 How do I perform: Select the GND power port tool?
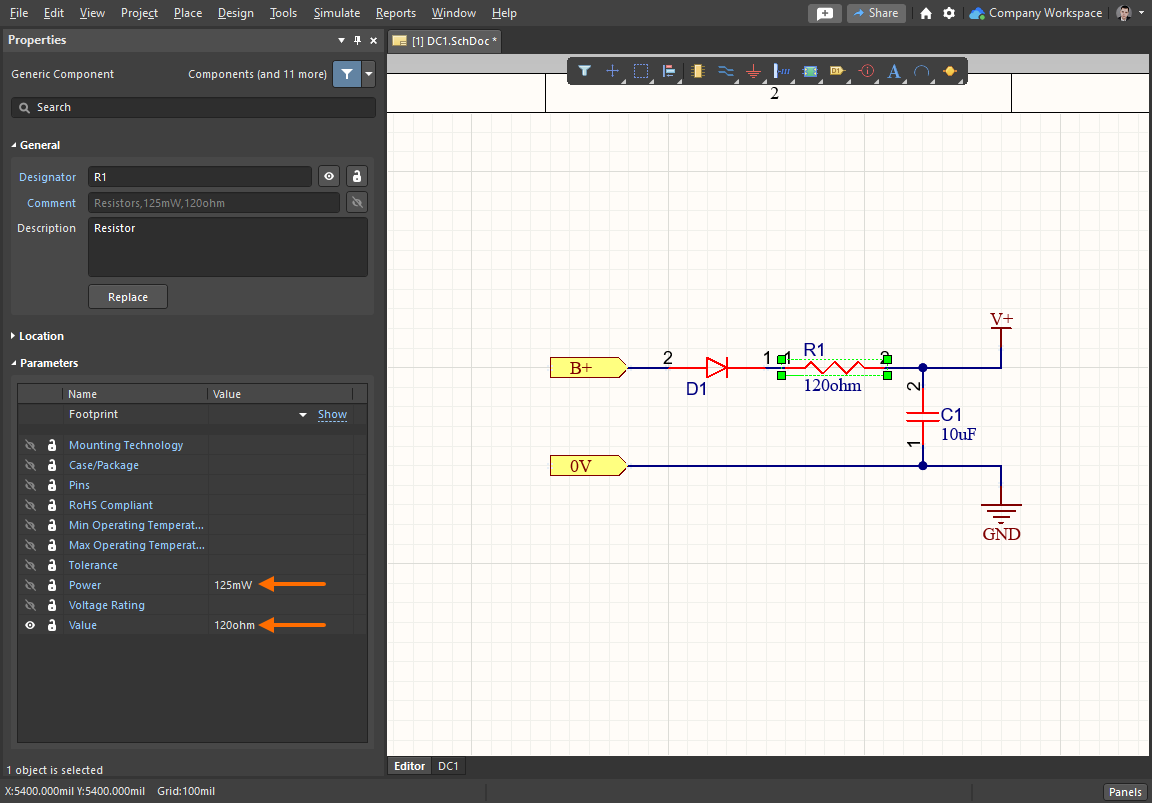click(752, 71)
